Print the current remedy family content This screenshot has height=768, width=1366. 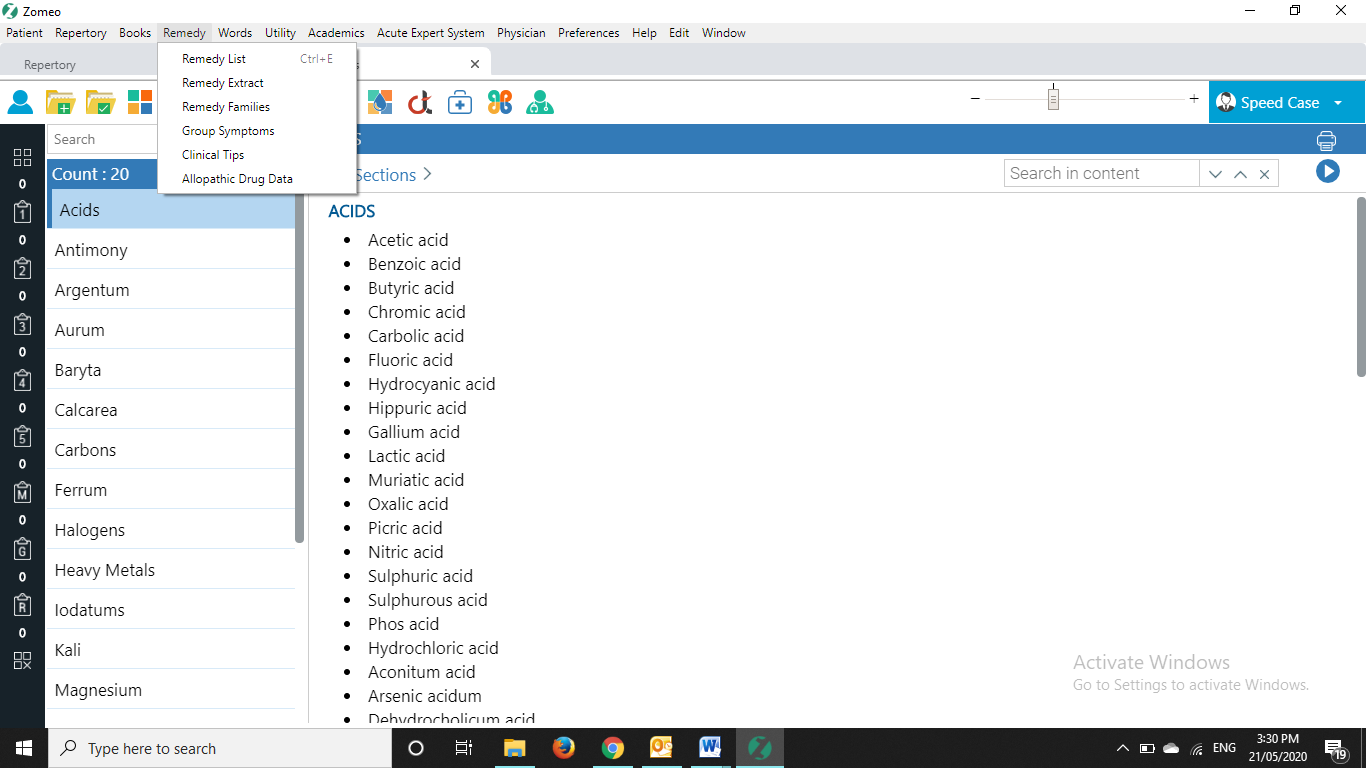click(1326, 141)
